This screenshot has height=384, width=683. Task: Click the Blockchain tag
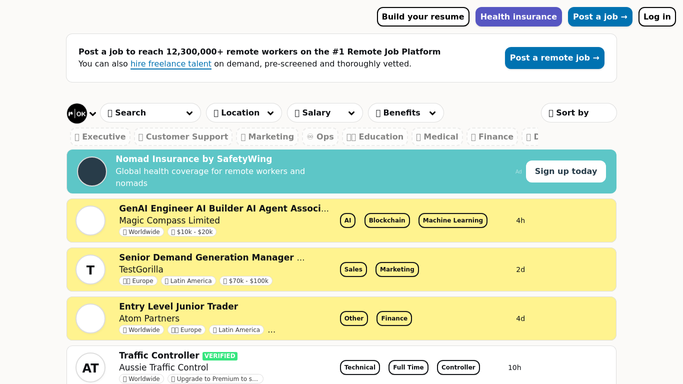click(387, 220)
